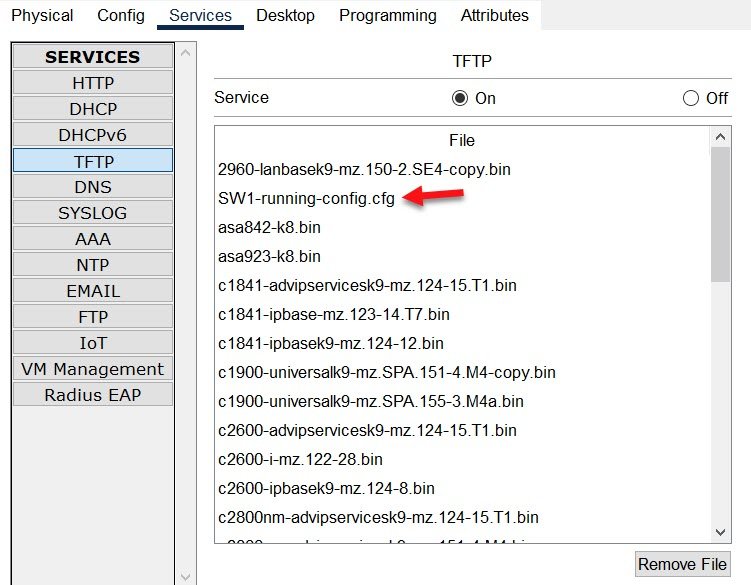
Task: Open the DNS service
Action: tap(93, 187)
